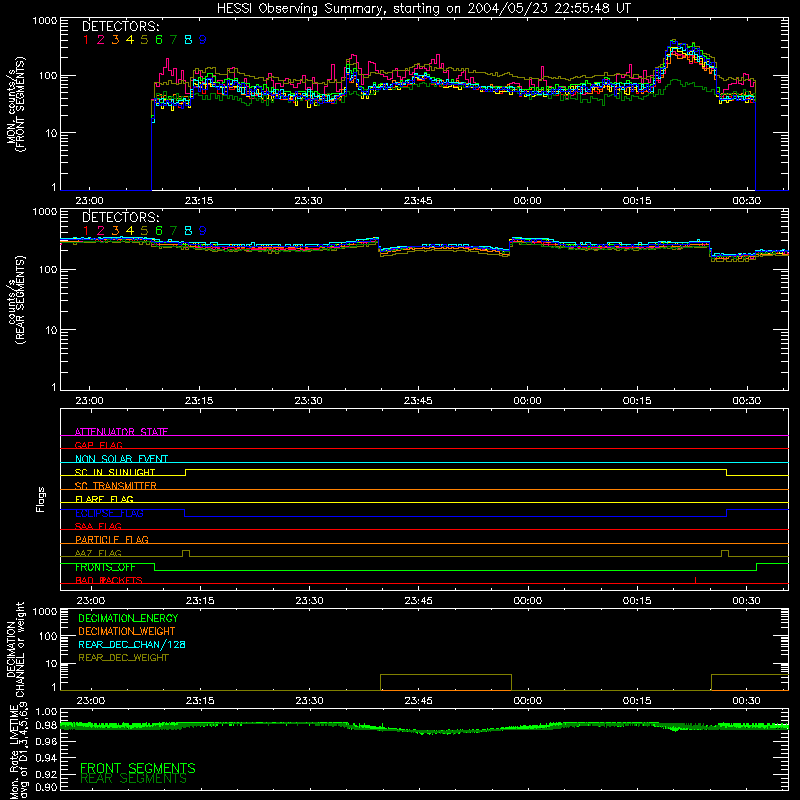
Task: Click the AAZ flag pulse near 23:13
Action: [186, 554]
